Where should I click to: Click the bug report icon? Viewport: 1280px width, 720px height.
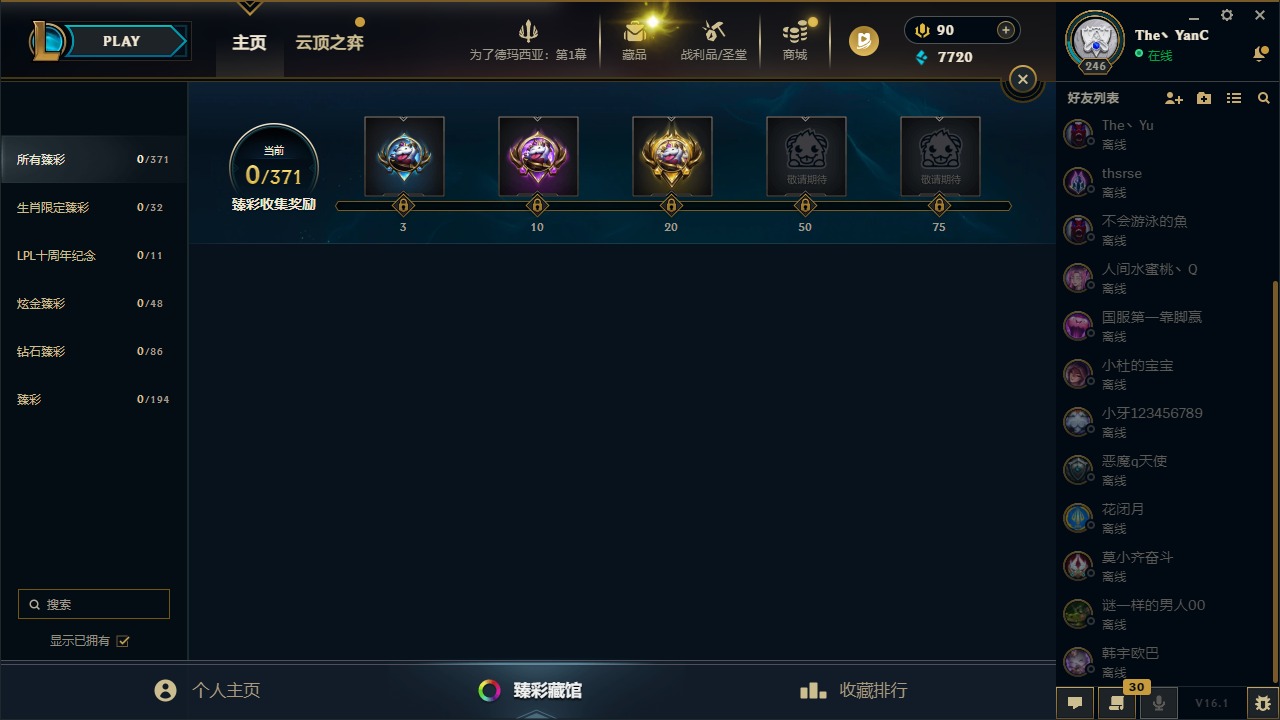1263,703
